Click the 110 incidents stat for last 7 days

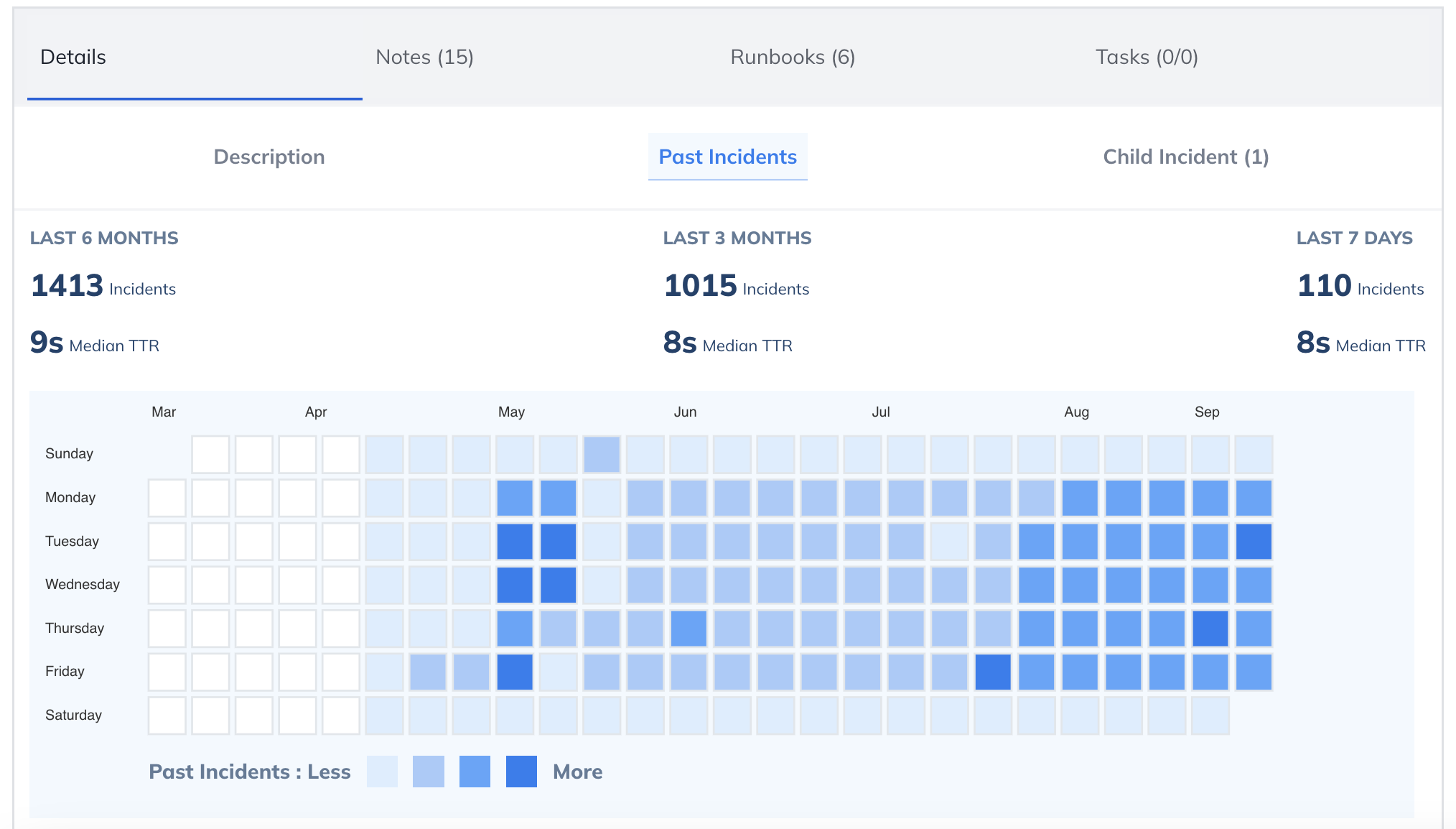pos(1325,285)
